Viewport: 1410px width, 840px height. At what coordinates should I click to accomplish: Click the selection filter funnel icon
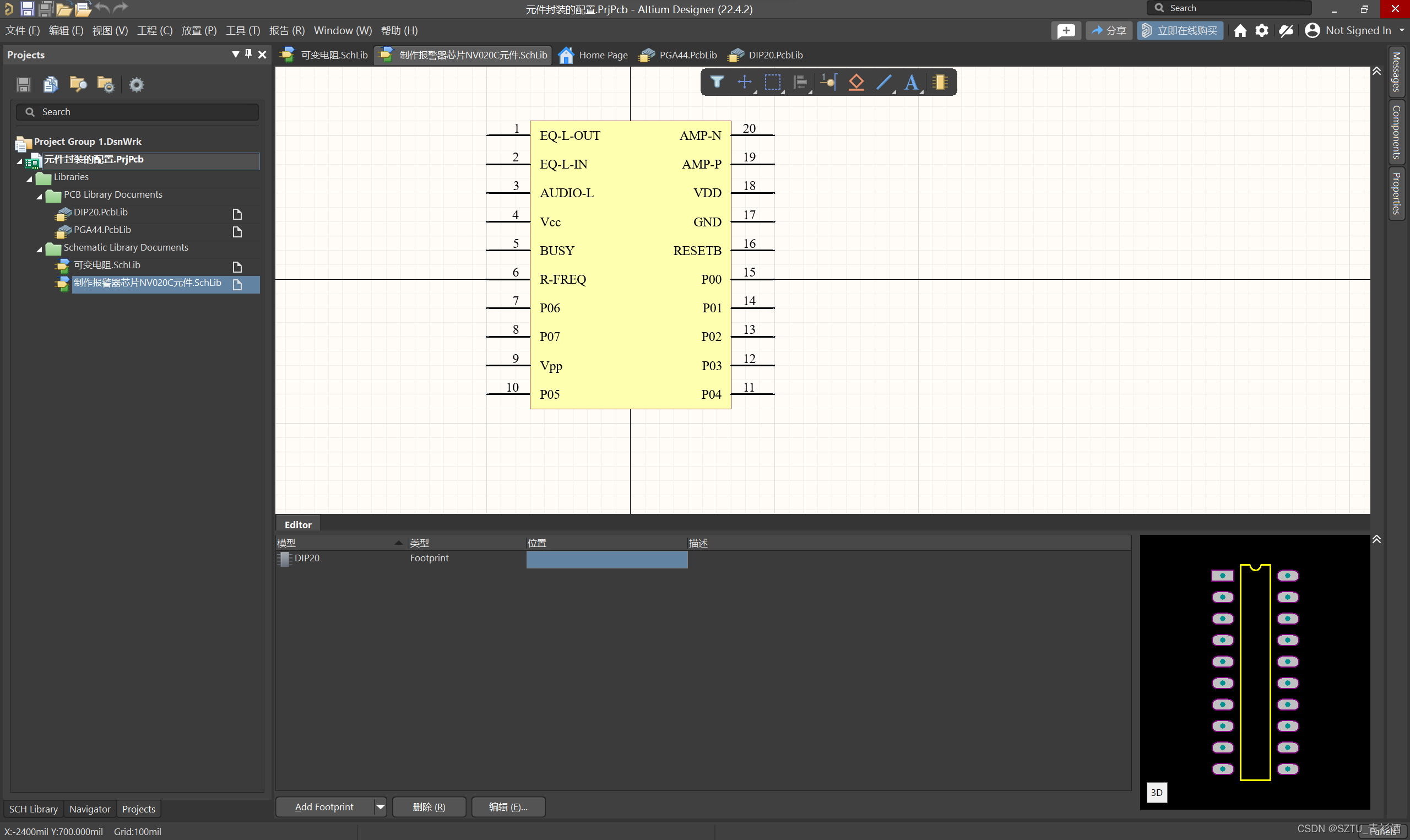coord(717,83)
